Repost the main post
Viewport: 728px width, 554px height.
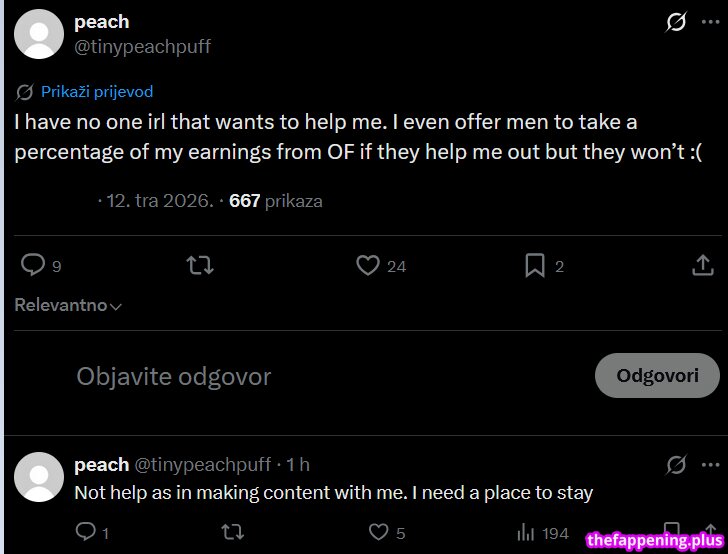click(x=200, y=265)
